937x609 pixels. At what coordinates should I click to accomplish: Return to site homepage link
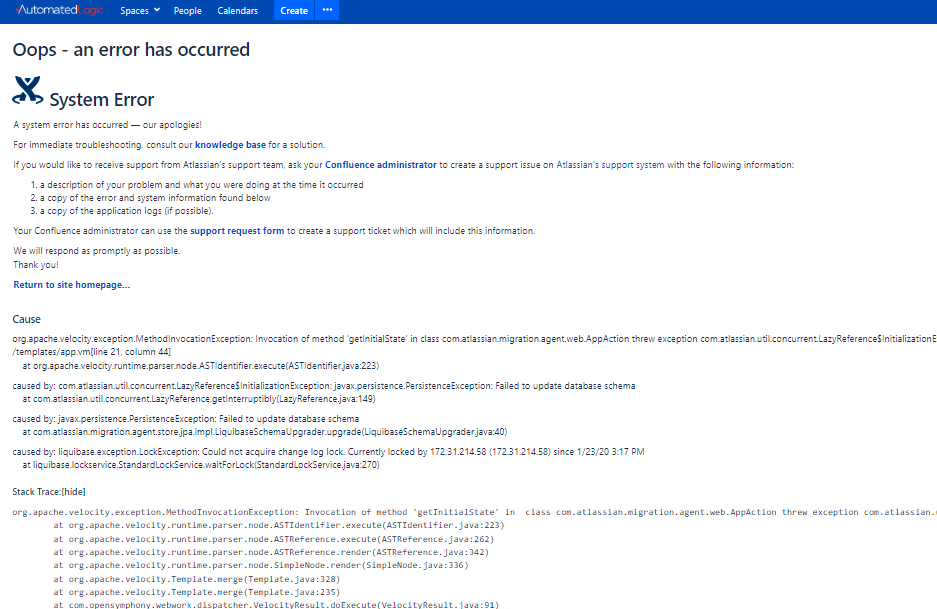pos(72,285)
